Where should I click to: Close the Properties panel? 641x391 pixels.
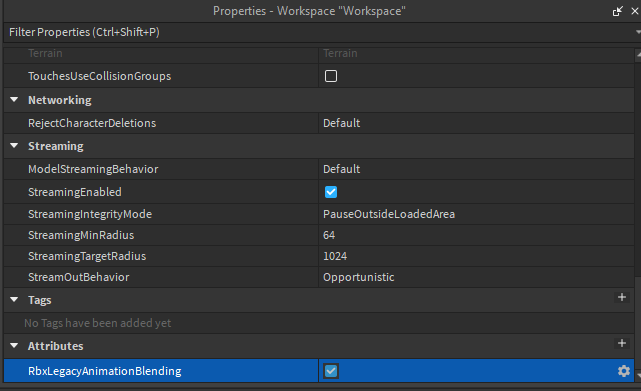coord(635,11)
